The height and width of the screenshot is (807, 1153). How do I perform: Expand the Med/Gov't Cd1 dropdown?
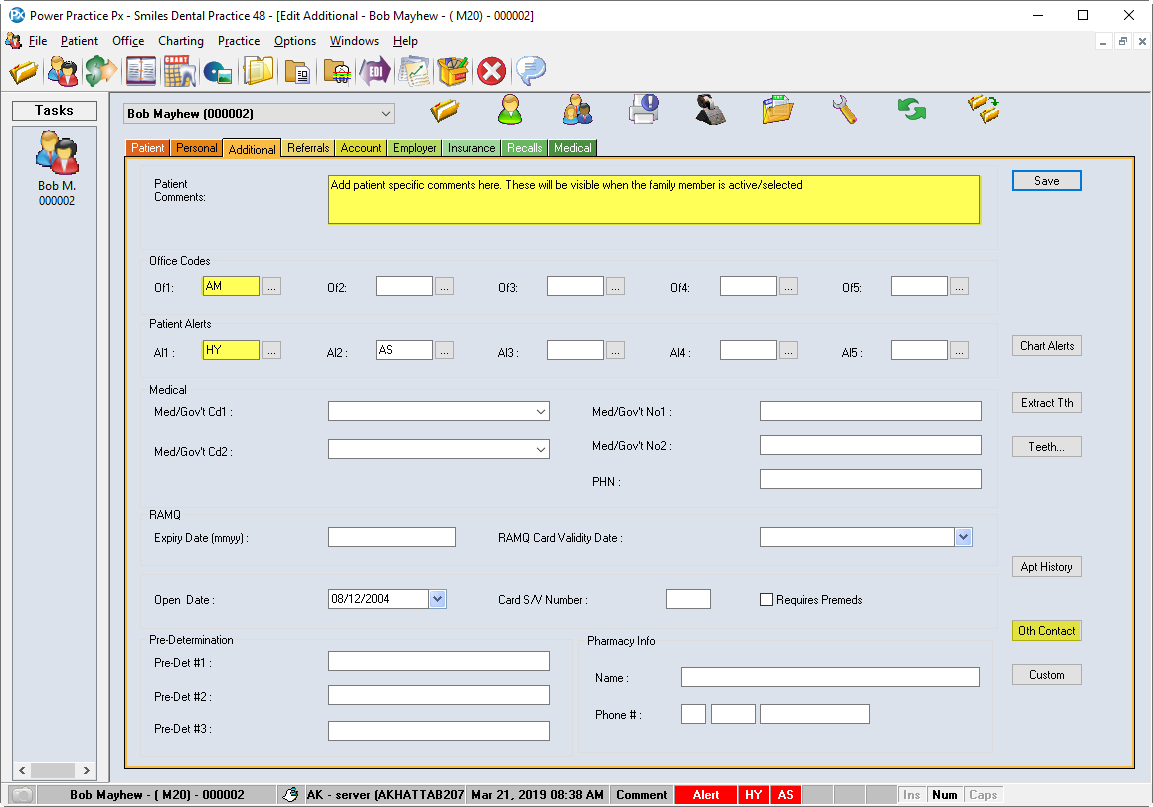tap(540, 412)
